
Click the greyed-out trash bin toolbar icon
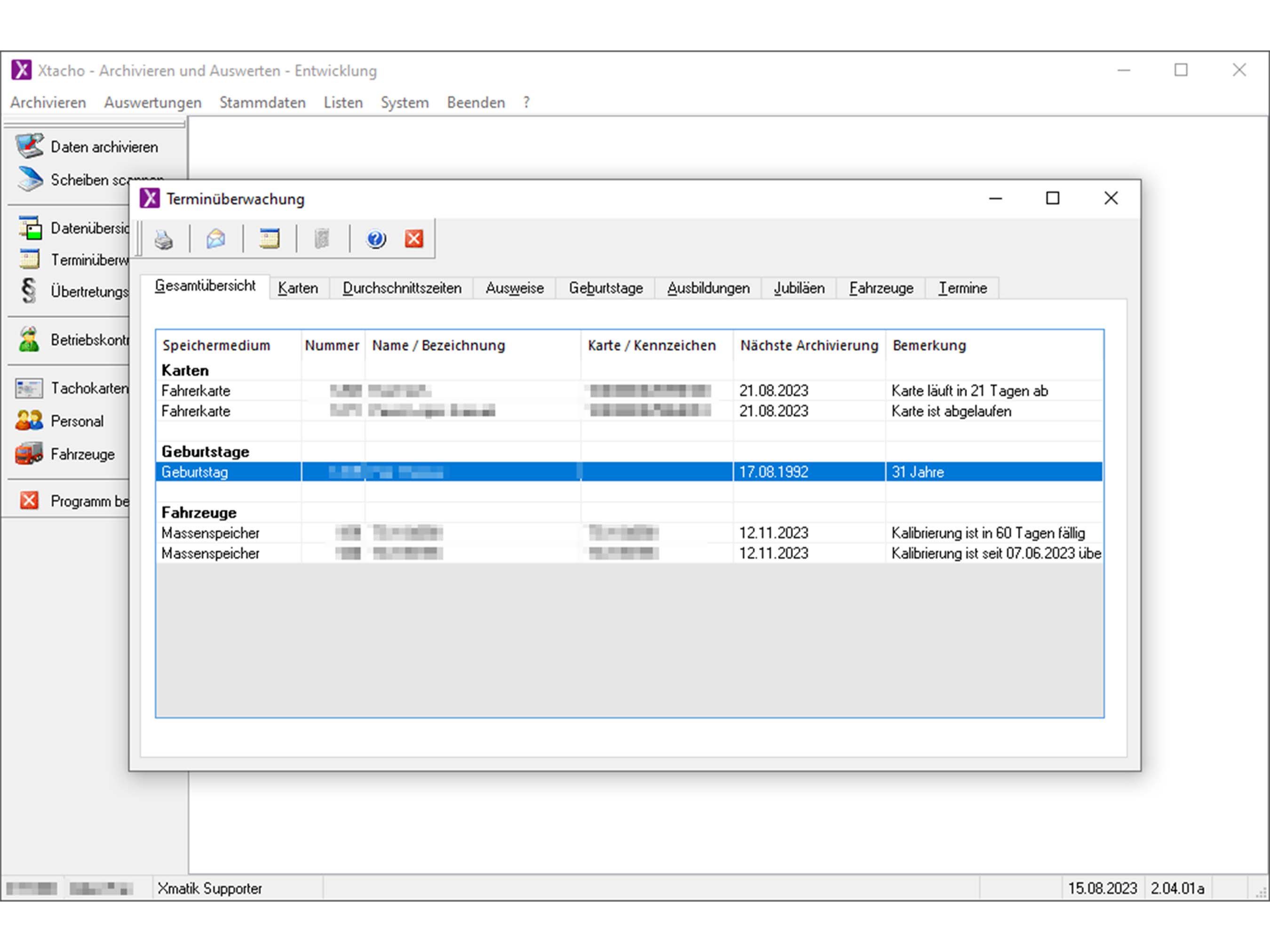[x=322, y=239]
